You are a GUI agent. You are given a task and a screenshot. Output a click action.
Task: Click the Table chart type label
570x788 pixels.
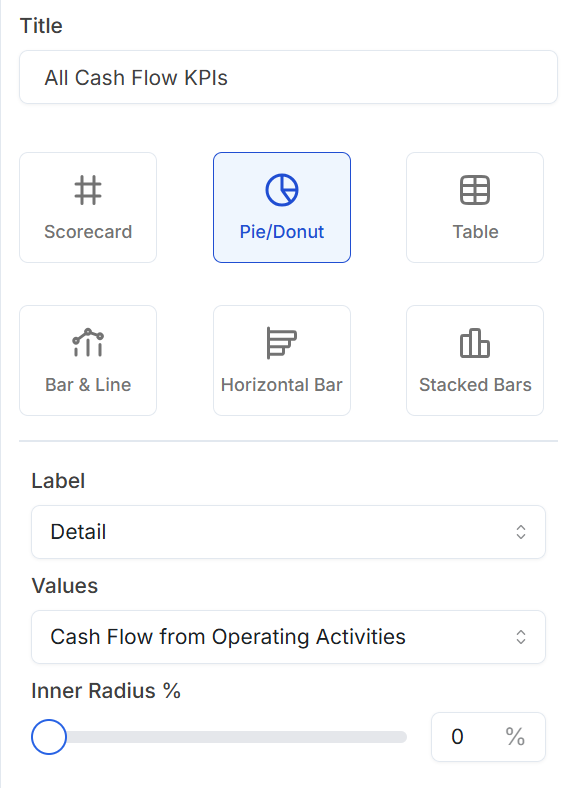[476, 232]
